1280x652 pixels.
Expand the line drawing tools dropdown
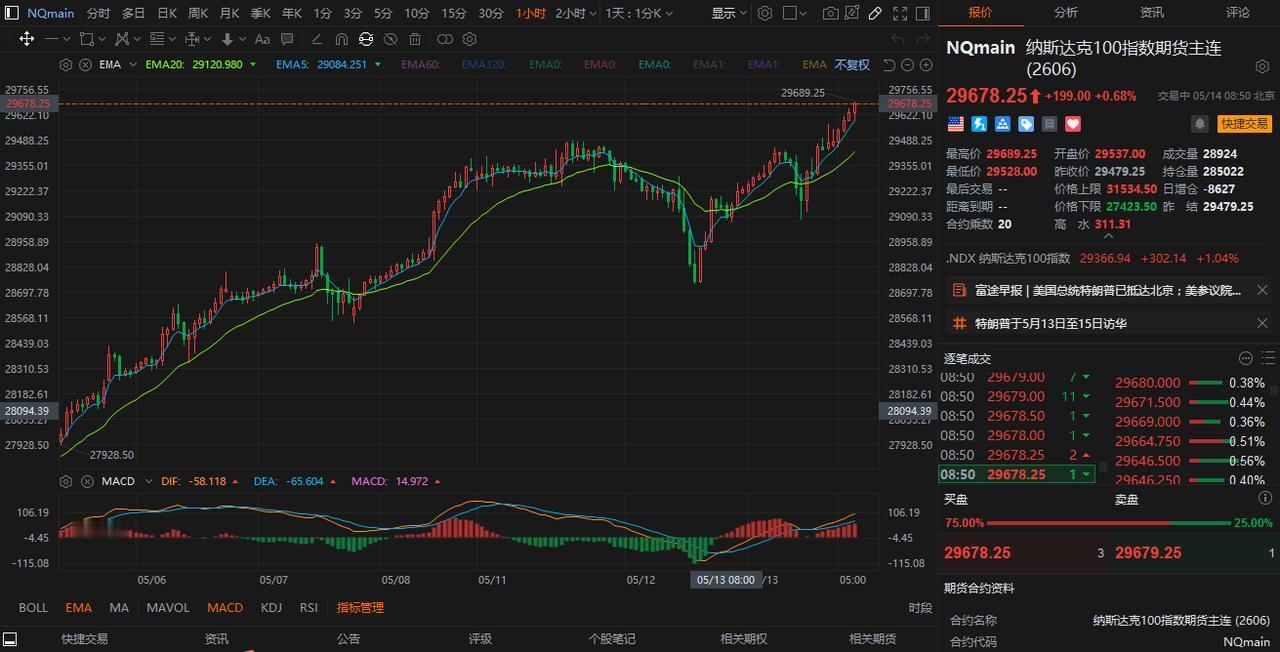(67, 39)
